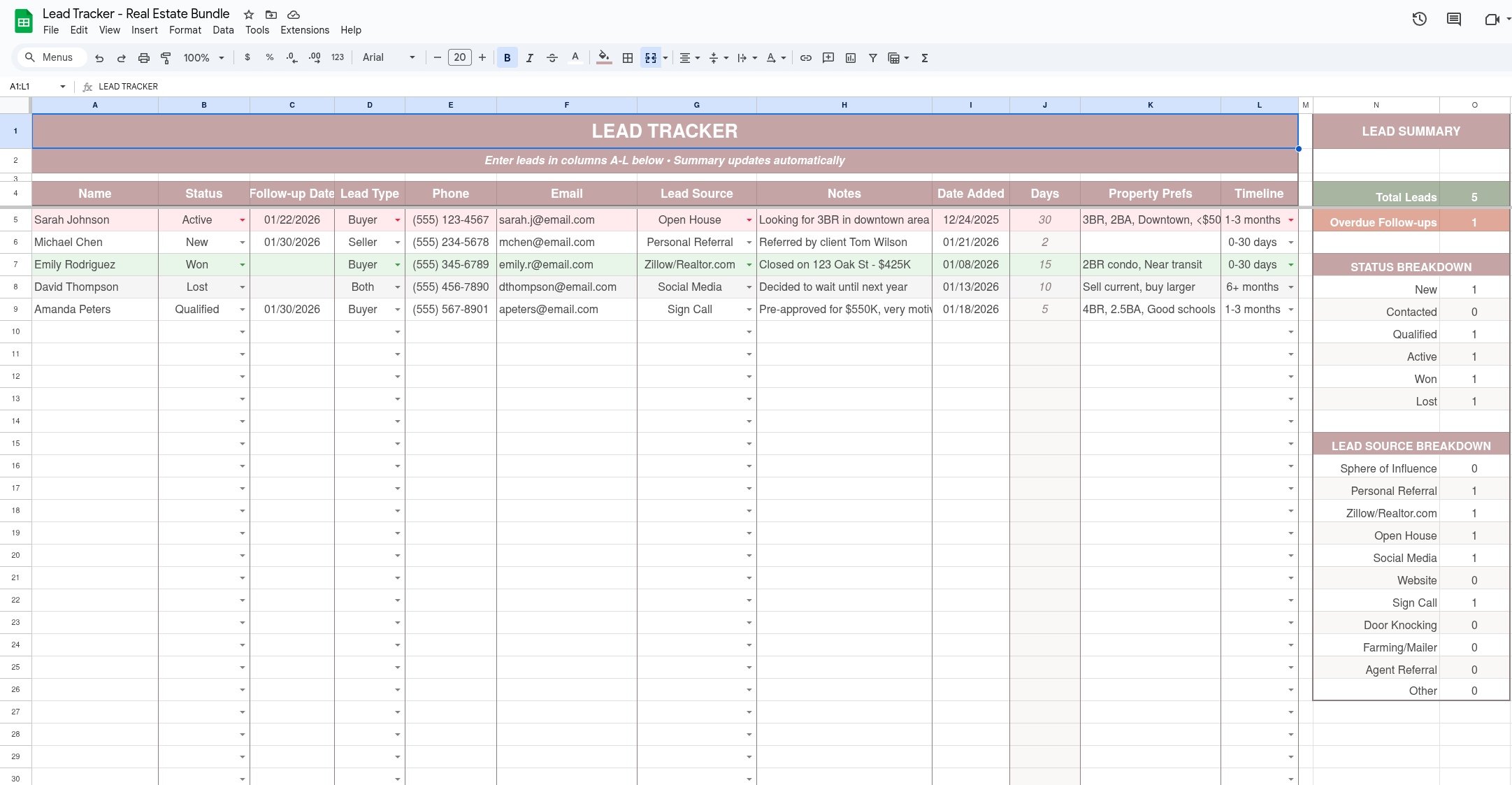The image size is (1512, 785).
Task: Click the Menus search button
Action: coord(50,57)
